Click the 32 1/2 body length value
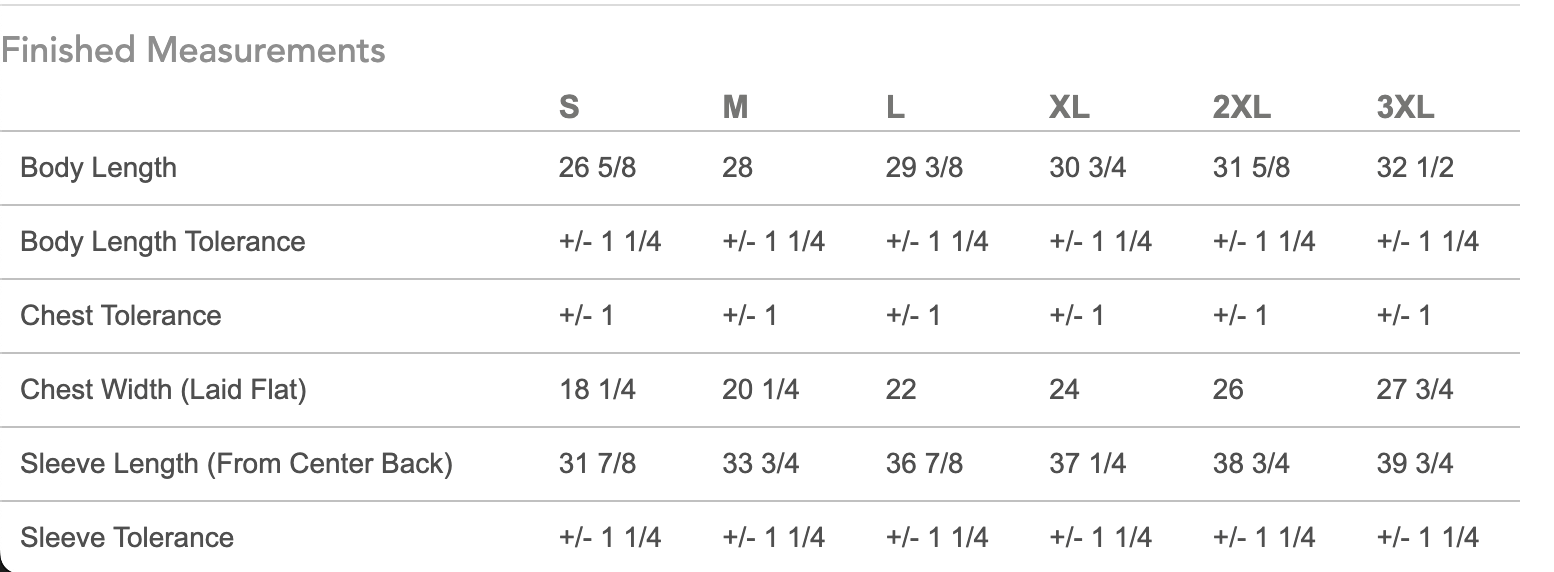 coord(1414,167)
